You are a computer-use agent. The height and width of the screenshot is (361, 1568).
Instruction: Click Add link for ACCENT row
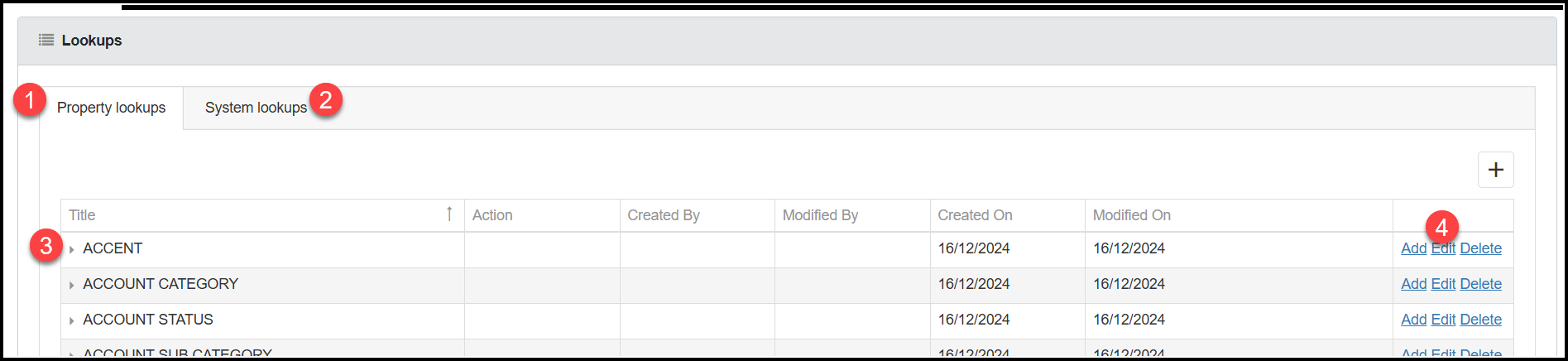pos(1413,248)
